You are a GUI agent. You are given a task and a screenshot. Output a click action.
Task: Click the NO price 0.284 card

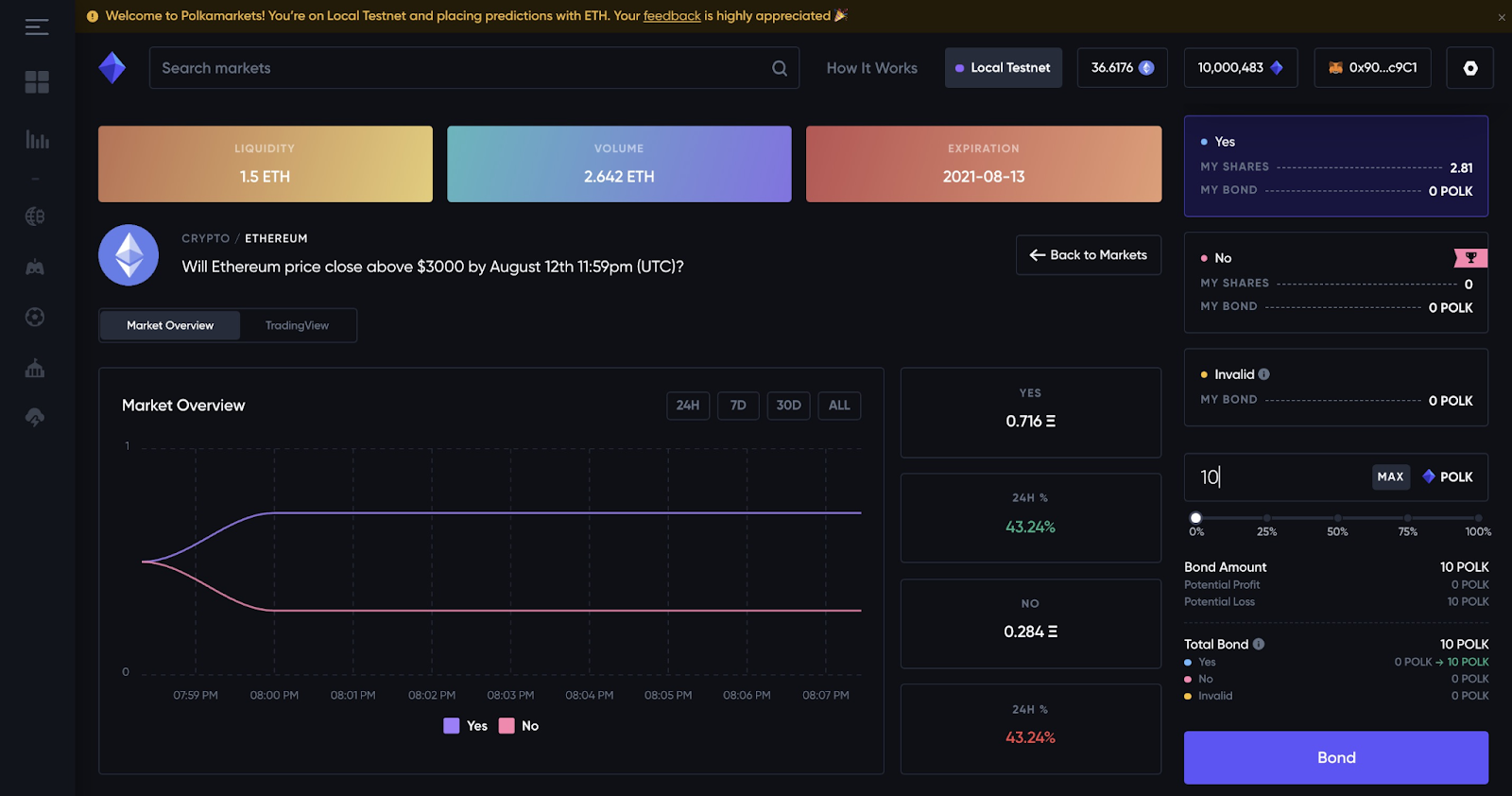(1031, 624)
